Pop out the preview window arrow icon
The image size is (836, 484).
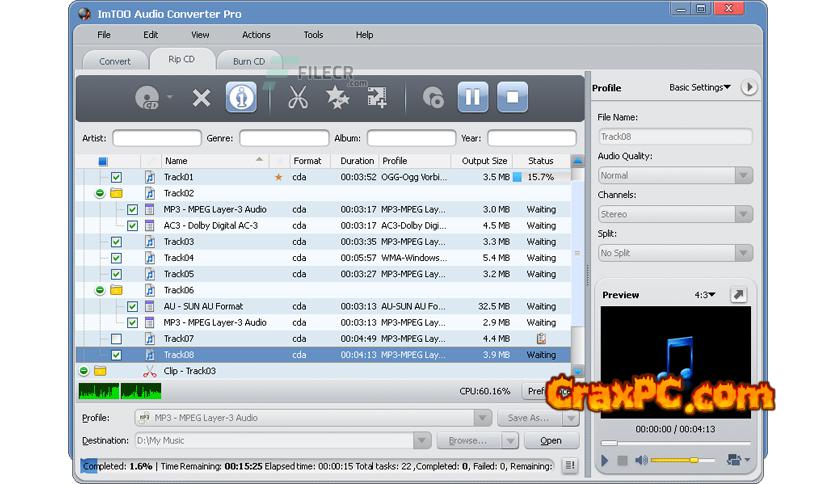point(738,295)
